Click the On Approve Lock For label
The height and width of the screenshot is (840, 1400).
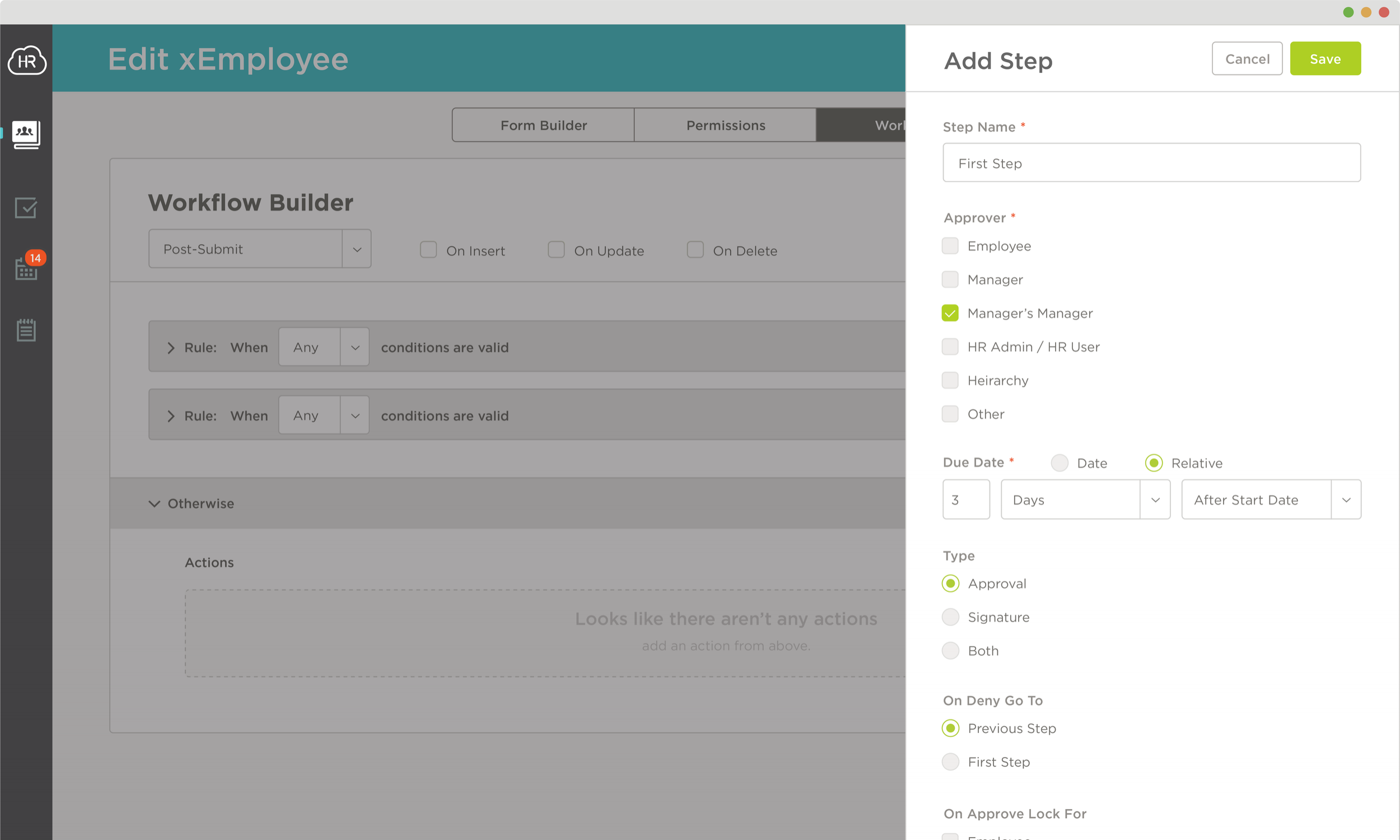[1015, 813]
